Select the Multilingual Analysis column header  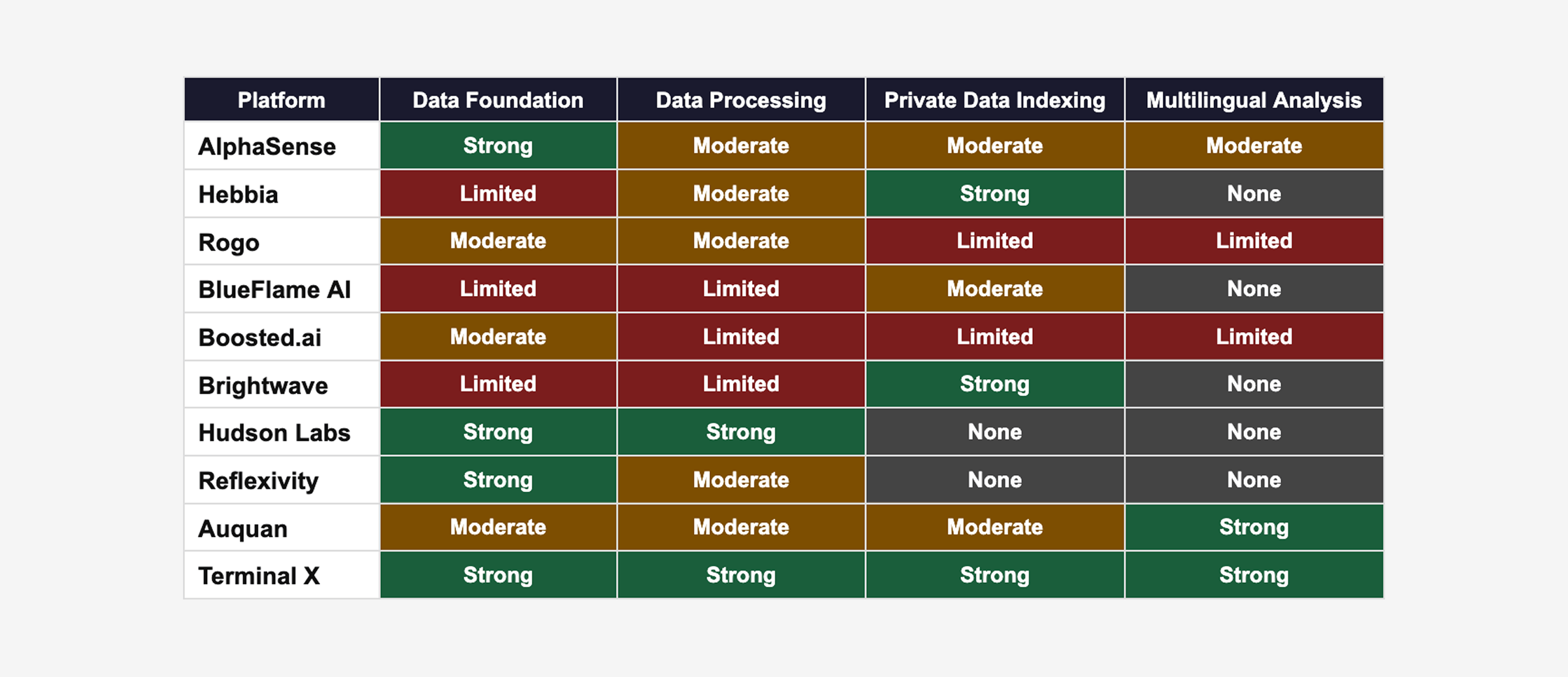(1254, 100)
